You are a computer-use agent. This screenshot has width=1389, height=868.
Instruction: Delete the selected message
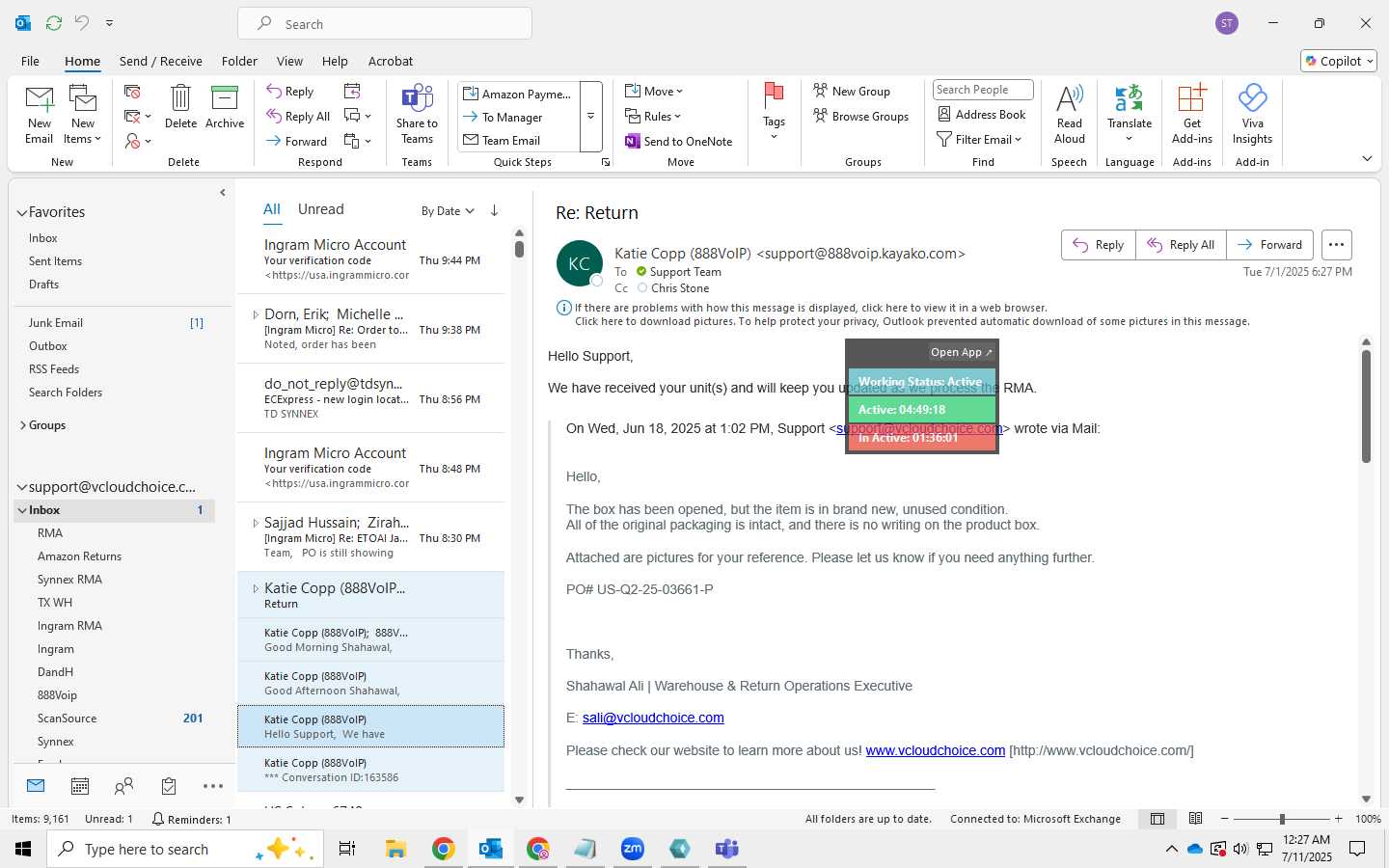(180, 107)
